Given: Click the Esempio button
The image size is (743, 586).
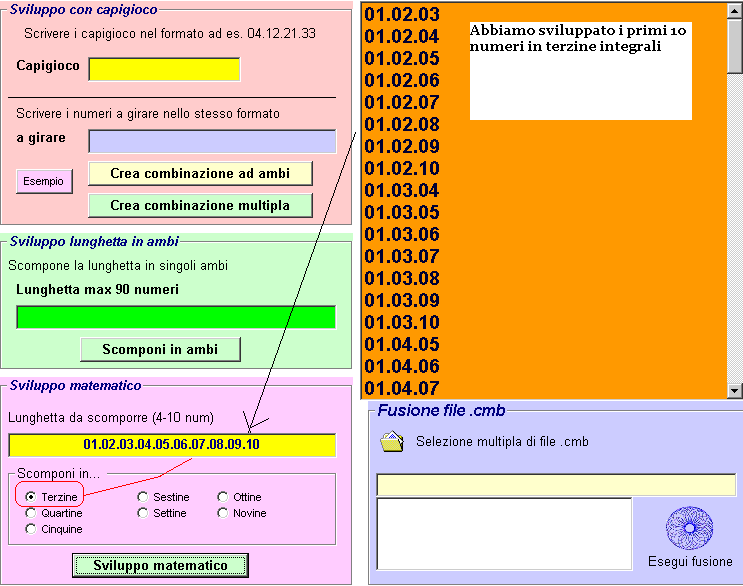Looking at the screenshot, I should [44, 181].
